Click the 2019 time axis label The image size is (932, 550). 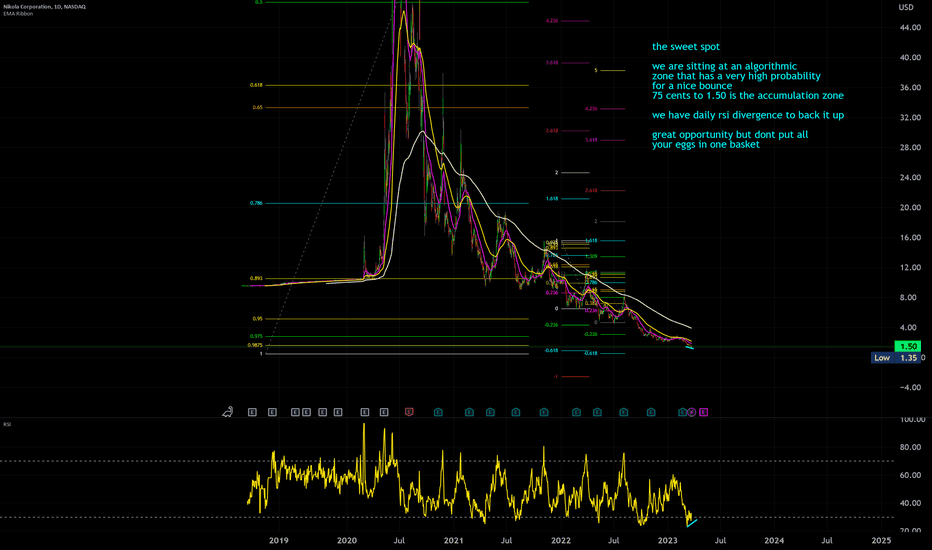(x=278, y=540)
